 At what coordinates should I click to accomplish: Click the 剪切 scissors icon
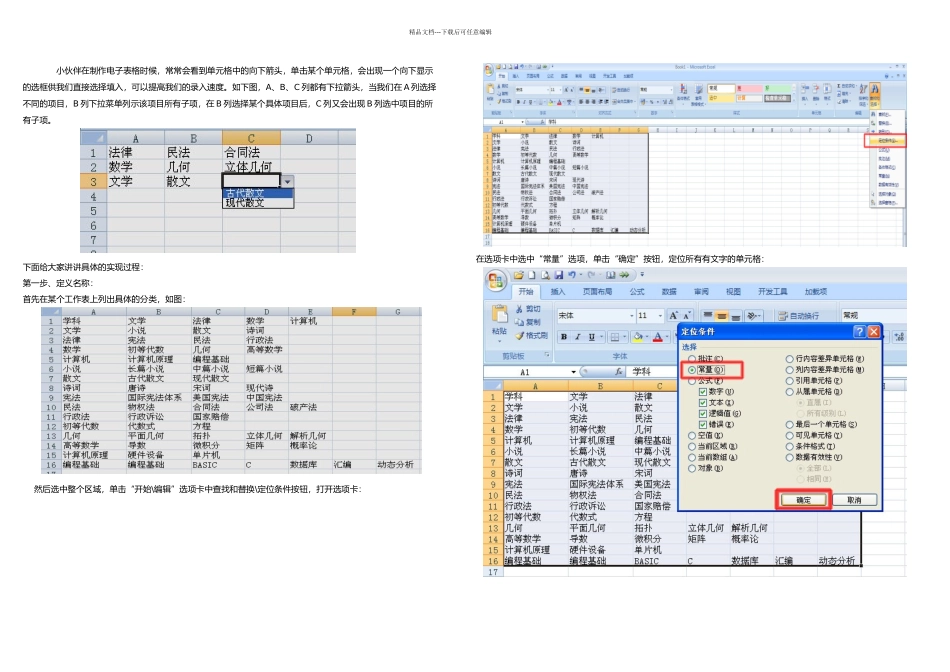point(519,309)
